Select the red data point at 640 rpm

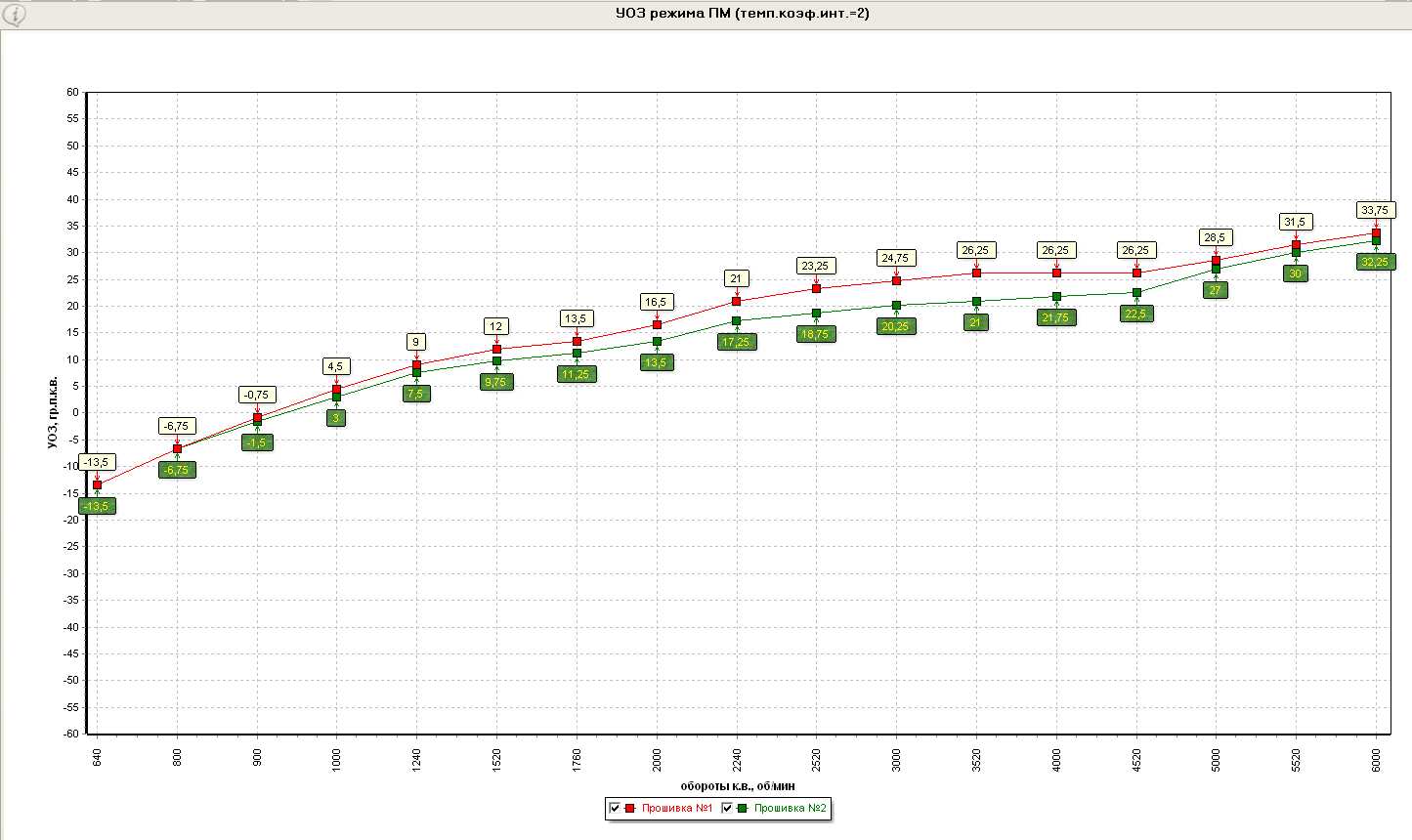pyautogui.click(x=97, y=484)
